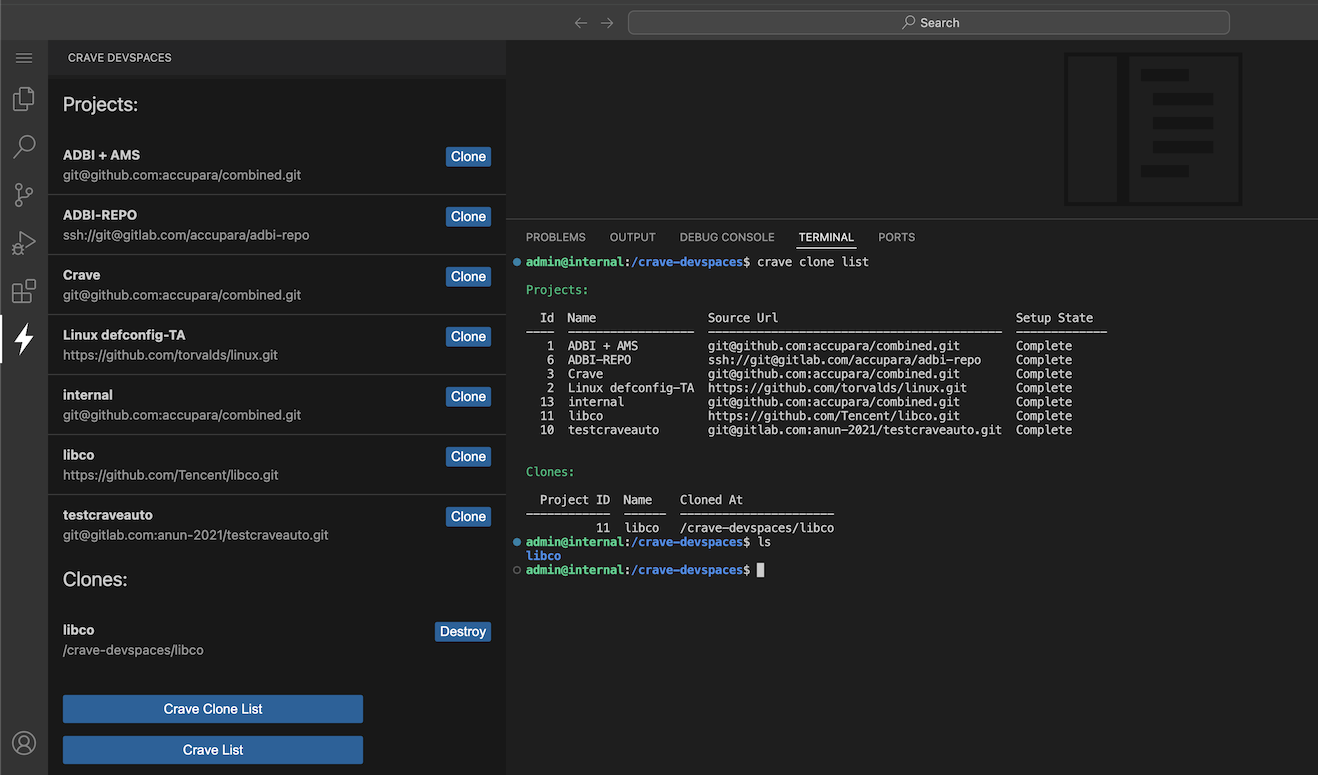Click the CRAVE DEVSPACES panel title

[x=120, y=58]
